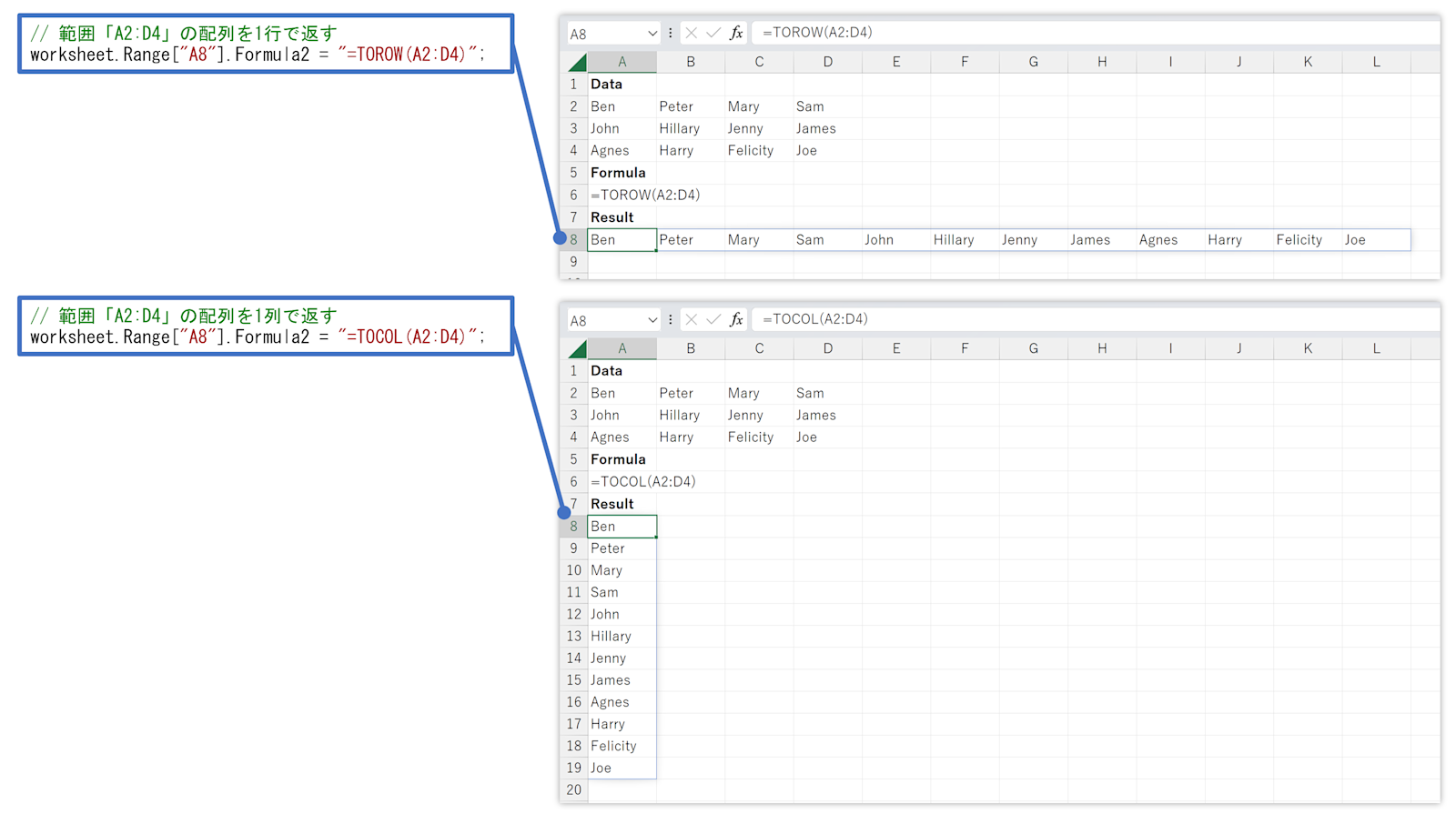Select row 19 header in the TOCOL sheet
The width and height of the screenshot is (1456, 824).
(x=573, y=769)
